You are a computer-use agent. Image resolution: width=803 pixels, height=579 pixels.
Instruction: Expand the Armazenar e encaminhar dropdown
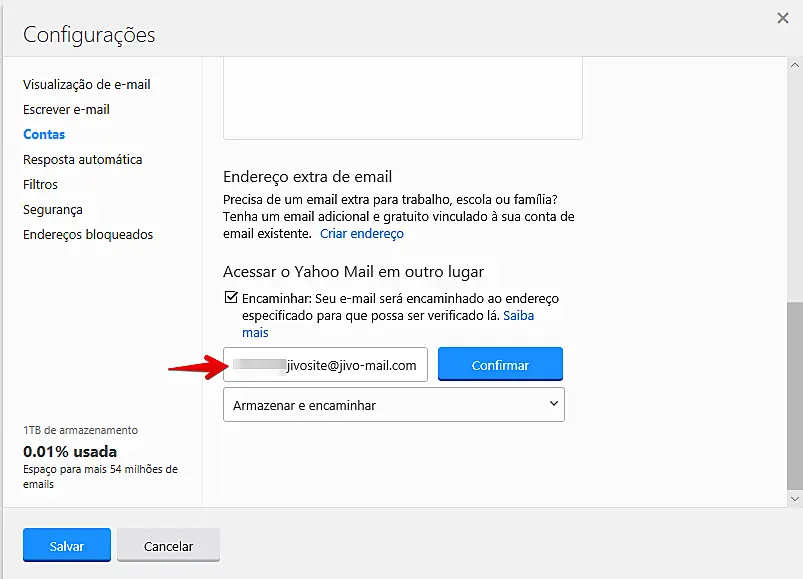coord(393,405)
